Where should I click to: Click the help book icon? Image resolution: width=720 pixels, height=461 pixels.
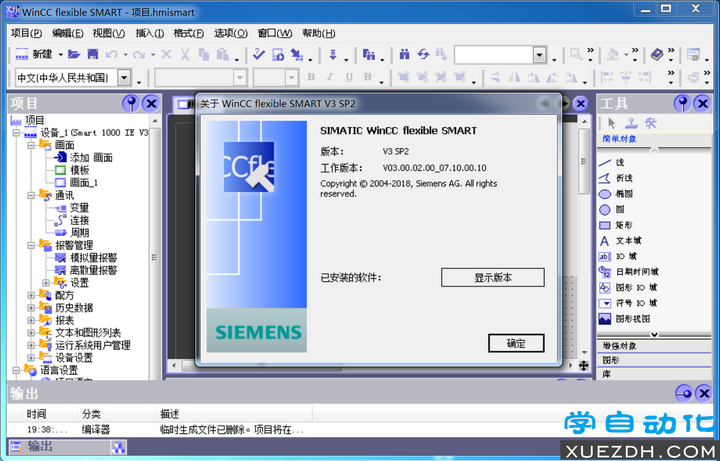tap(657, 54)
